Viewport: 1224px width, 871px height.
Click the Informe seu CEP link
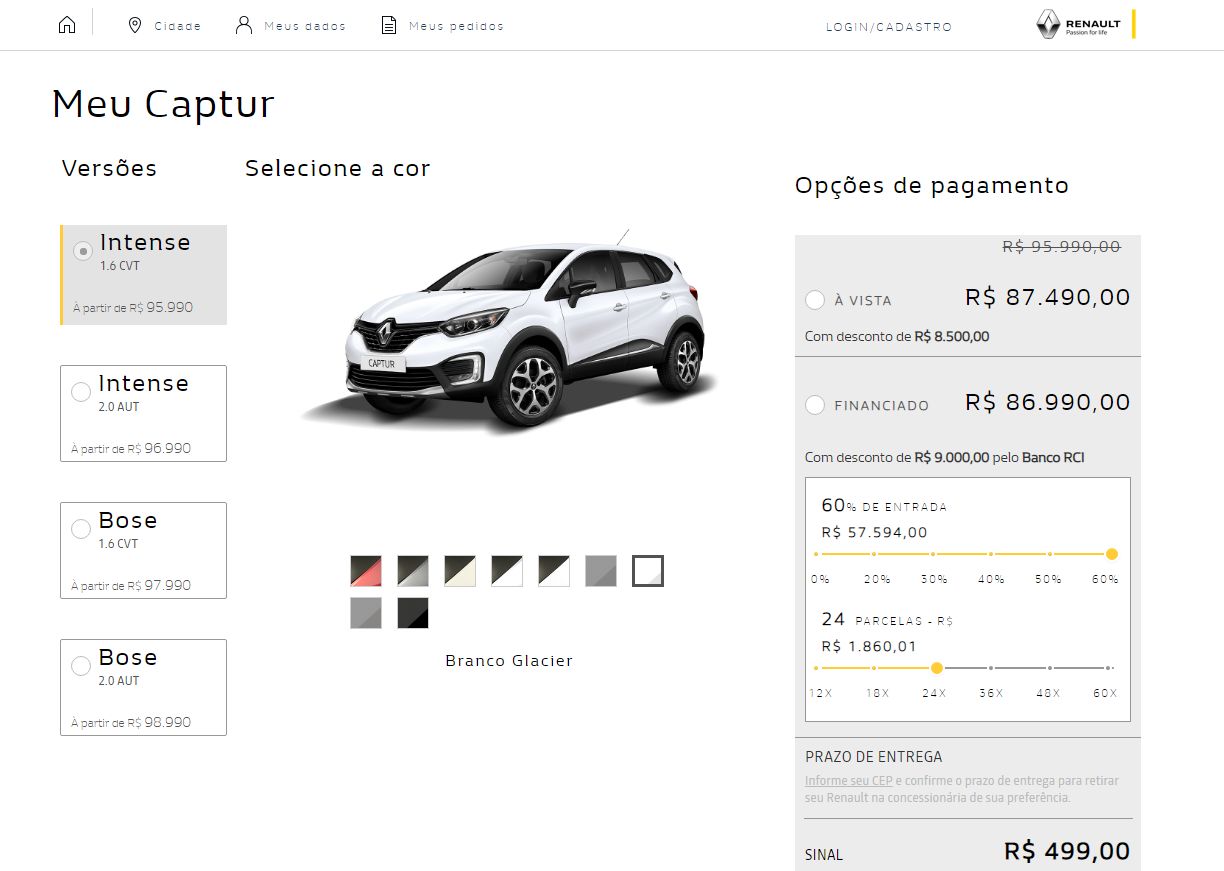pyautogui.click(x=849, y=781)
